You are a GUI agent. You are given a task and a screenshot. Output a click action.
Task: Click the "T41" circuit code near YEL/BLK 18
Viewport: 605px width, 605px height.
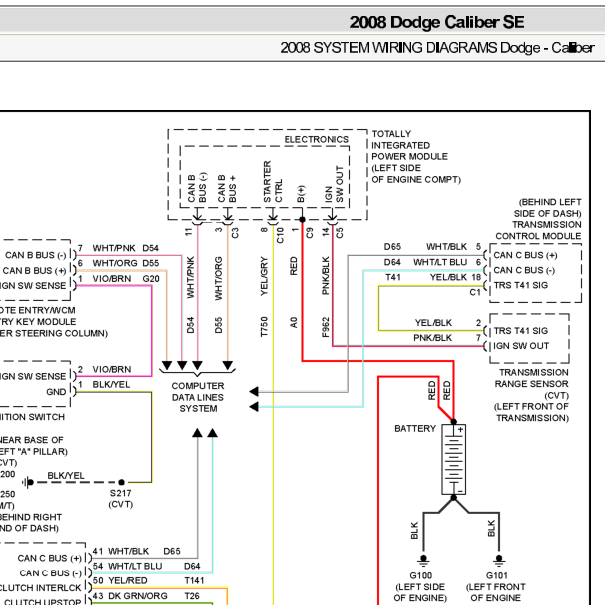click(393, 277)
